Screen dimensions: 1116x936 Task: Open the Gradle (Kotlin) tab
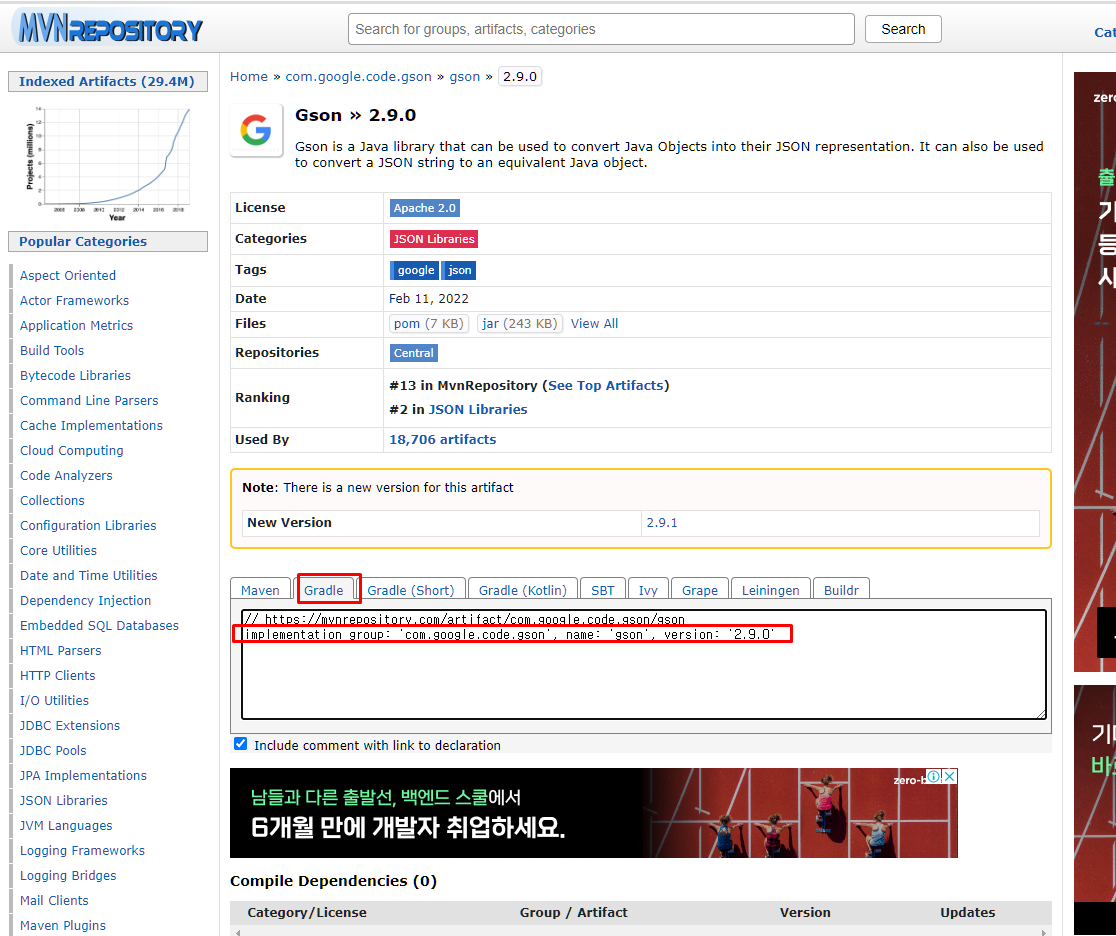(x=522, y=590)
